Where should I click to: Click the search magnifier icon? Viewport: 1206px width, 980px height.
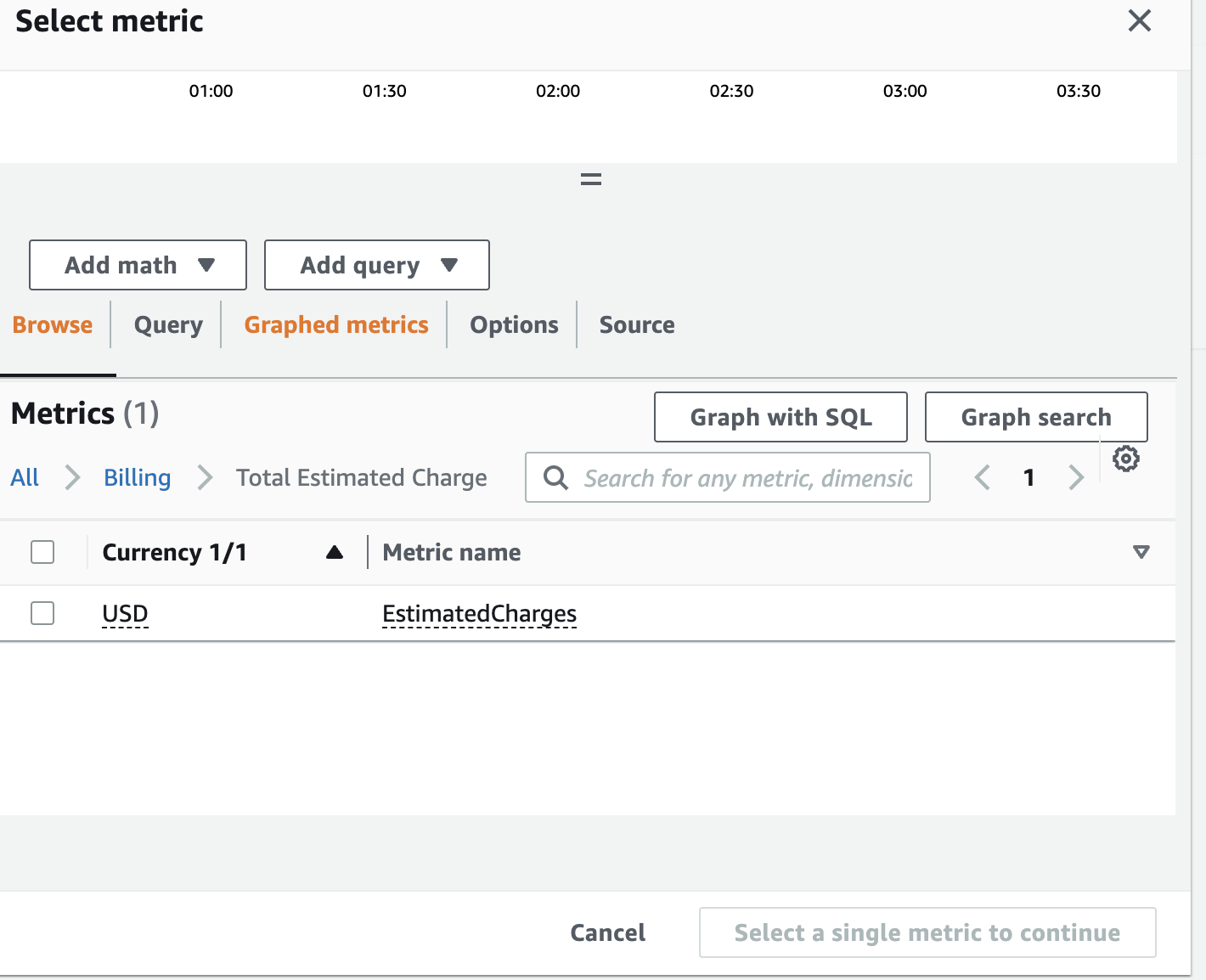tap(555, 478)
